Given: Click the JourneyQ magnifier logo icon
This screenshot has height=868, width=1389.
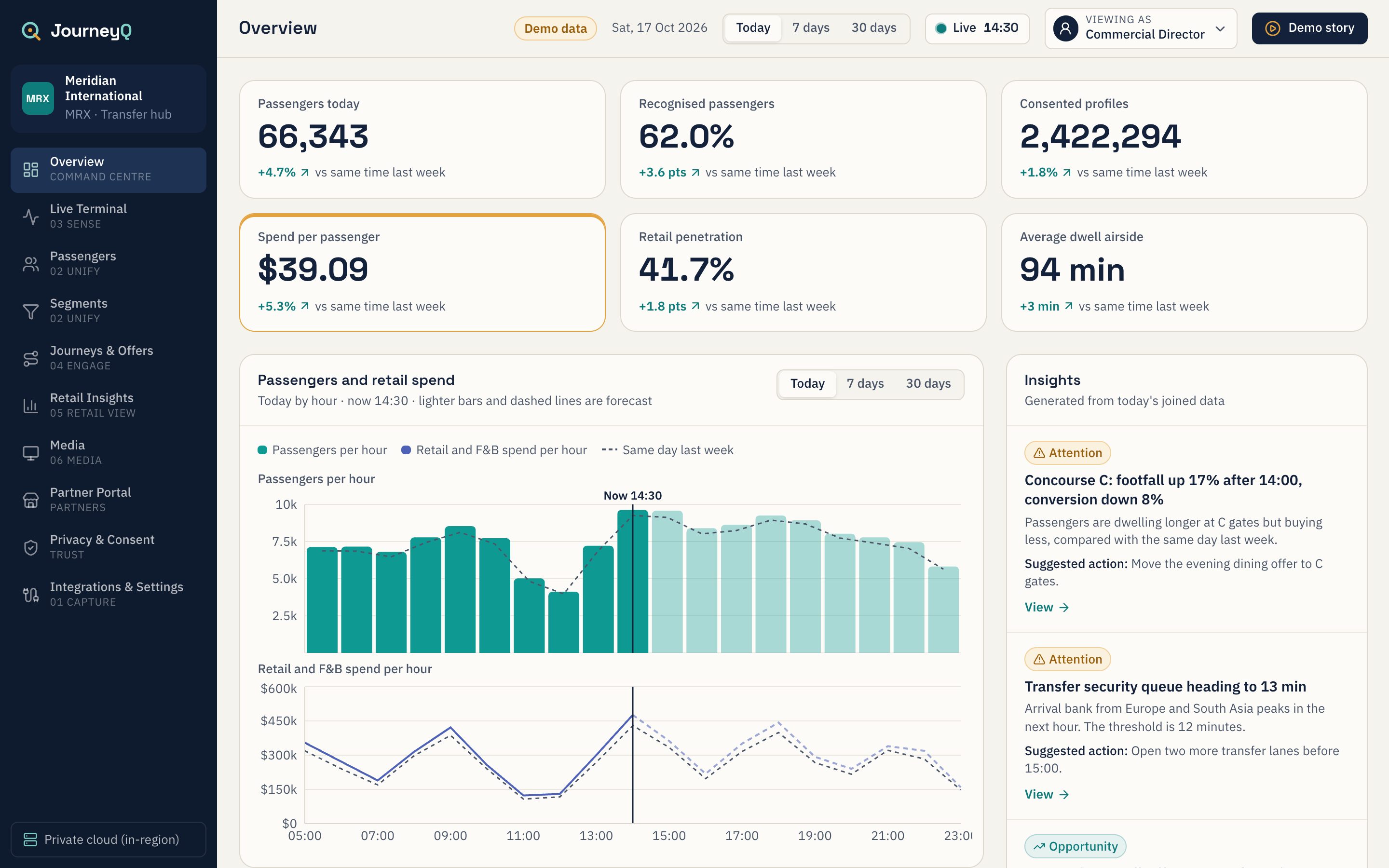Looking at the screenshot, I should click(31, 30).
